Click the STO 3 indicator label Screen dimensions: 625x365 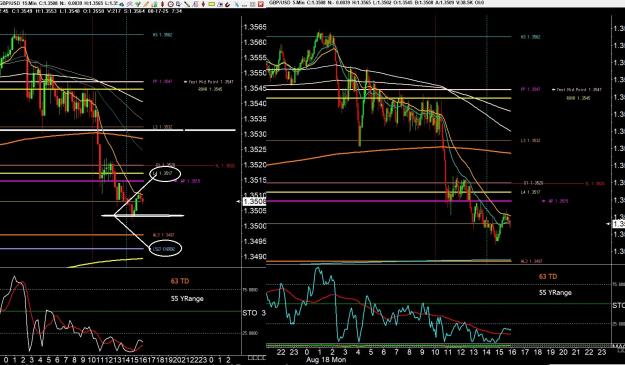point(254,313)
